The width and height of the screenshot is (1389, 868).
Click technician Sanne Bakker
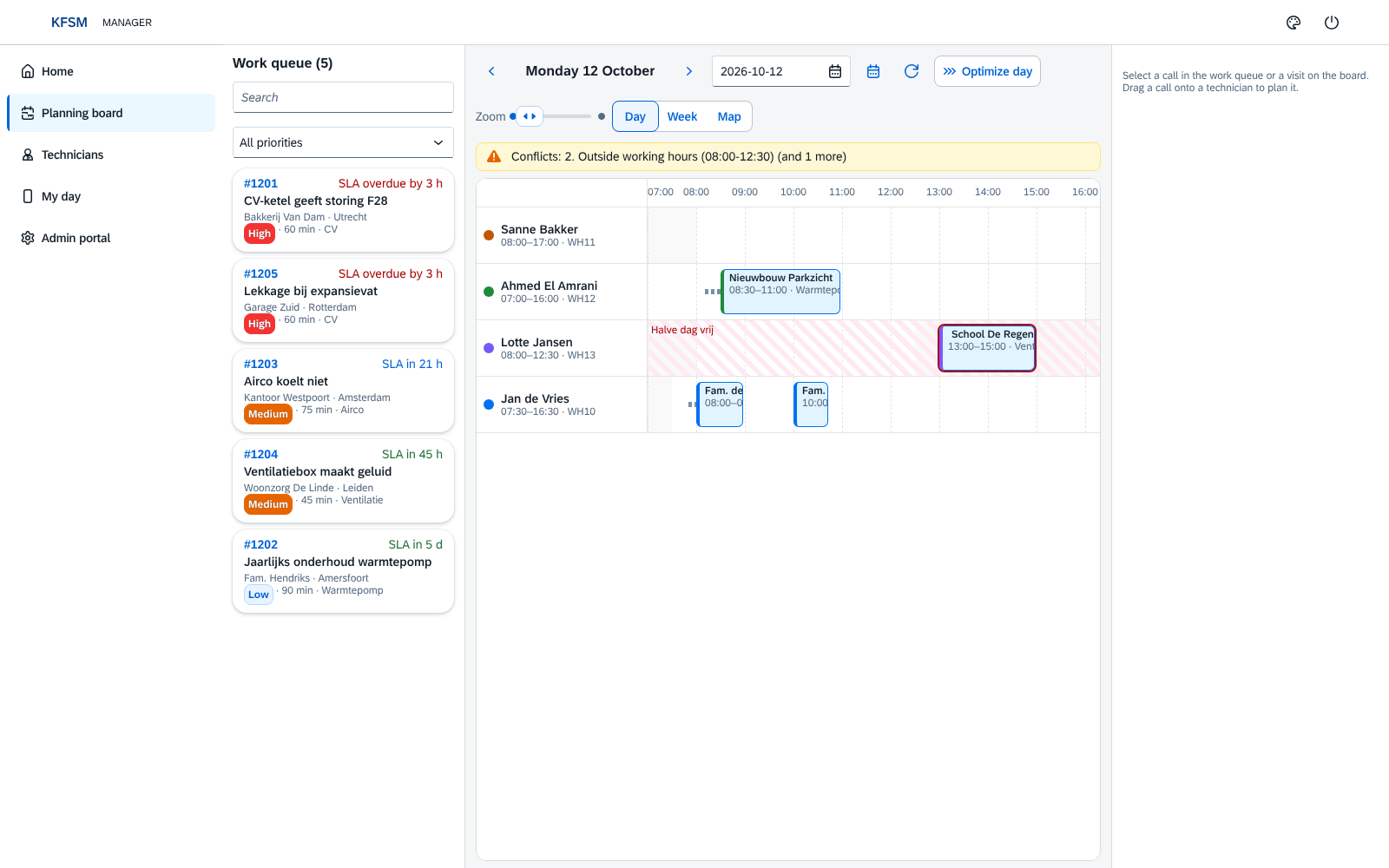click(562, 235)
